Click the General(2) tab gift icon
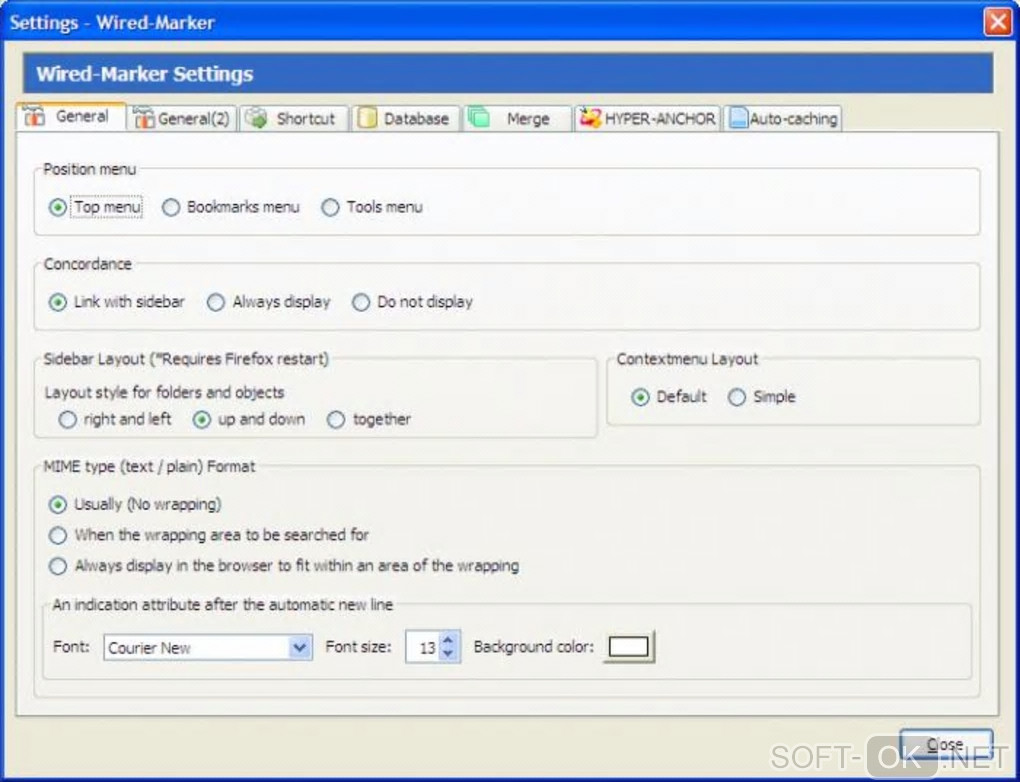Viewport: 1020px width, 782px height. pos(143,118)
